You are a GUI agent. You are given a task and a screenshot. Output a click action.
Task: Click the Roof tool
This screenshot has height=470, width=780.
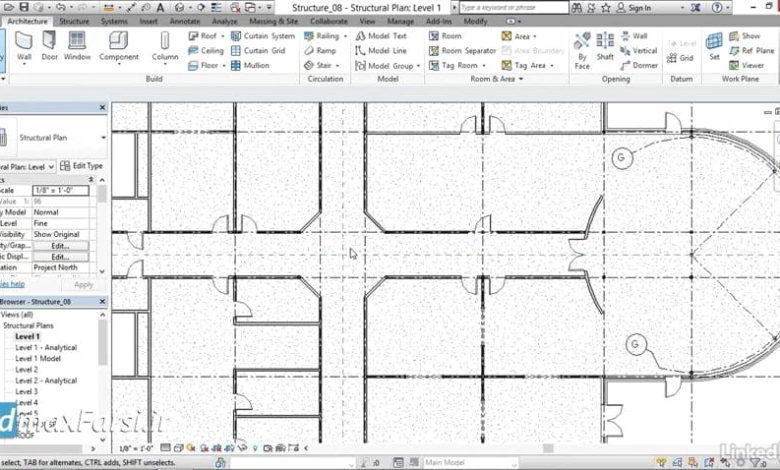click(x=203, y=36)
